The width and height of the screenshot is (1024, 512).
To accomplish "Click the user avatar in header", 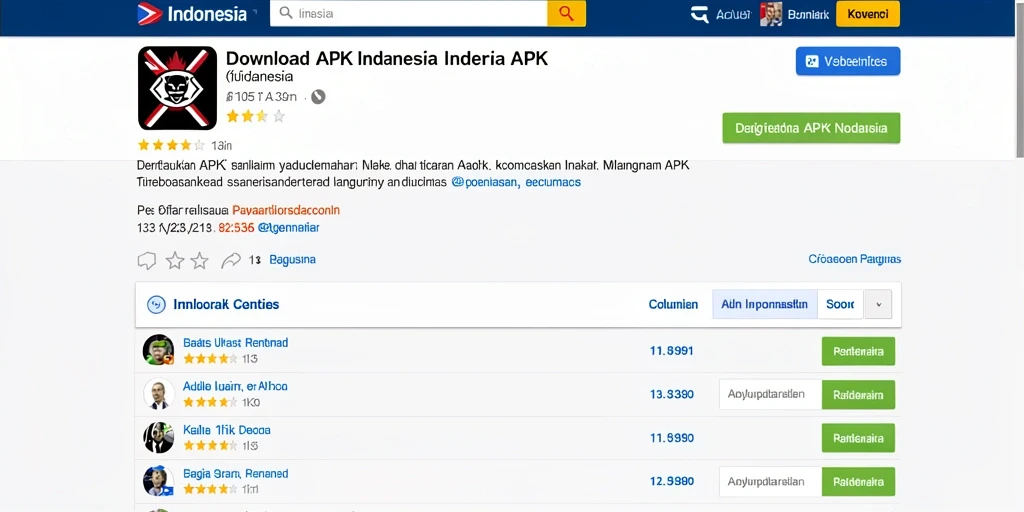I will click(771, 14).
